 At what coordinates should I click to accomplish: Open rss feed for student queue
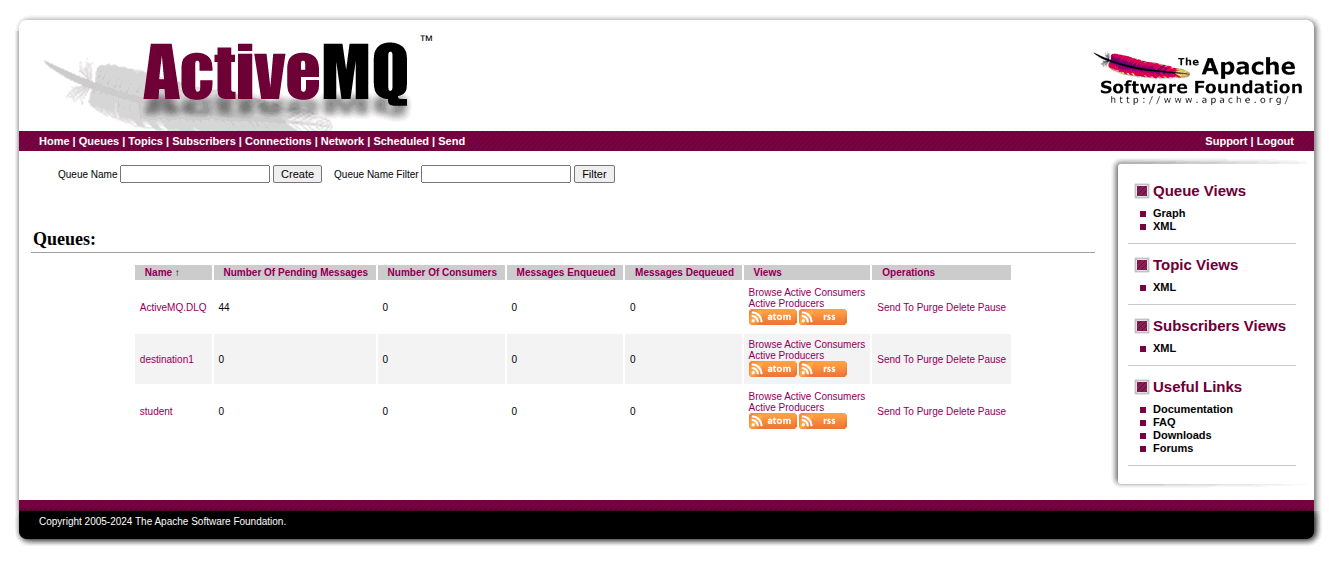click(x=823, y=421)
